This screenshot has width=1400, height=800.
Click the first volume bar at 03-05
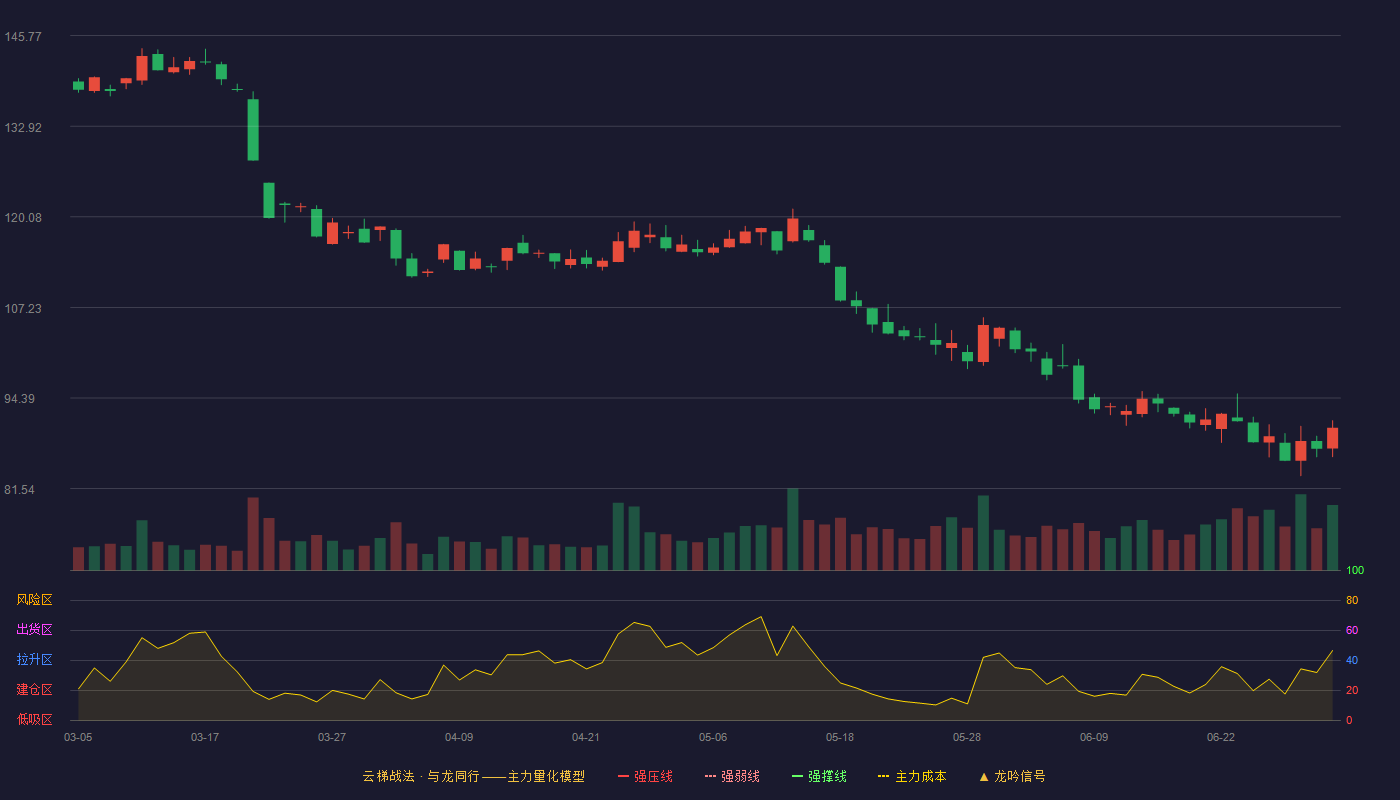[78, 559]
